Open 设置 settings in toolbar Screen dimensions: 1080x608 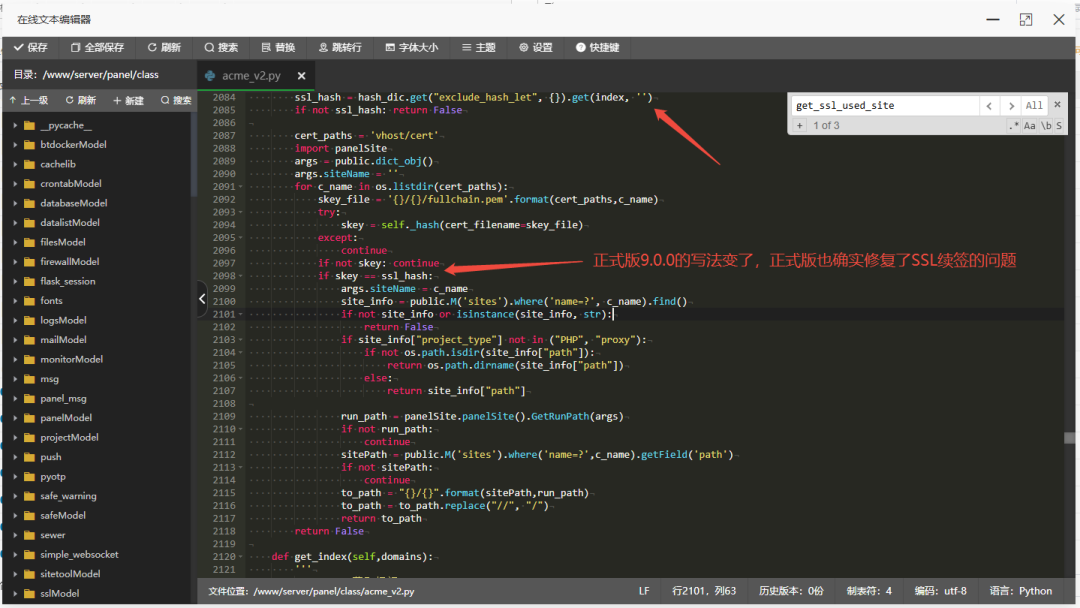pyautogui.click(x=536, y=48)
